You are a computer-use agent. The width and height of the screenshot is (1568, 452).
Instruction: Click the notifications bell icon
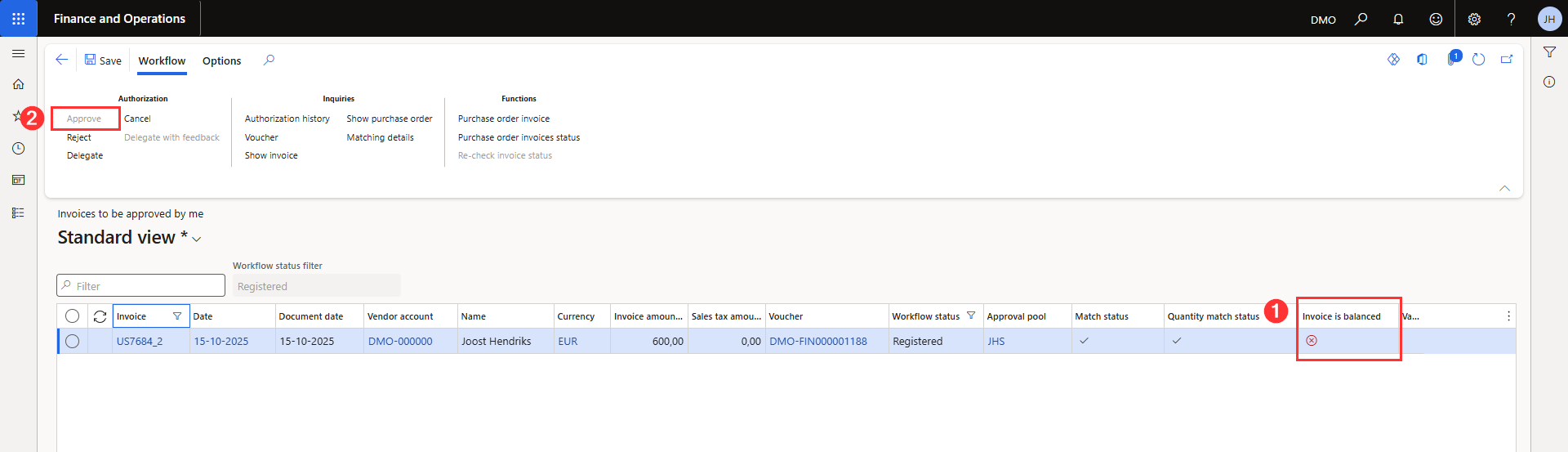point(1398,19)
